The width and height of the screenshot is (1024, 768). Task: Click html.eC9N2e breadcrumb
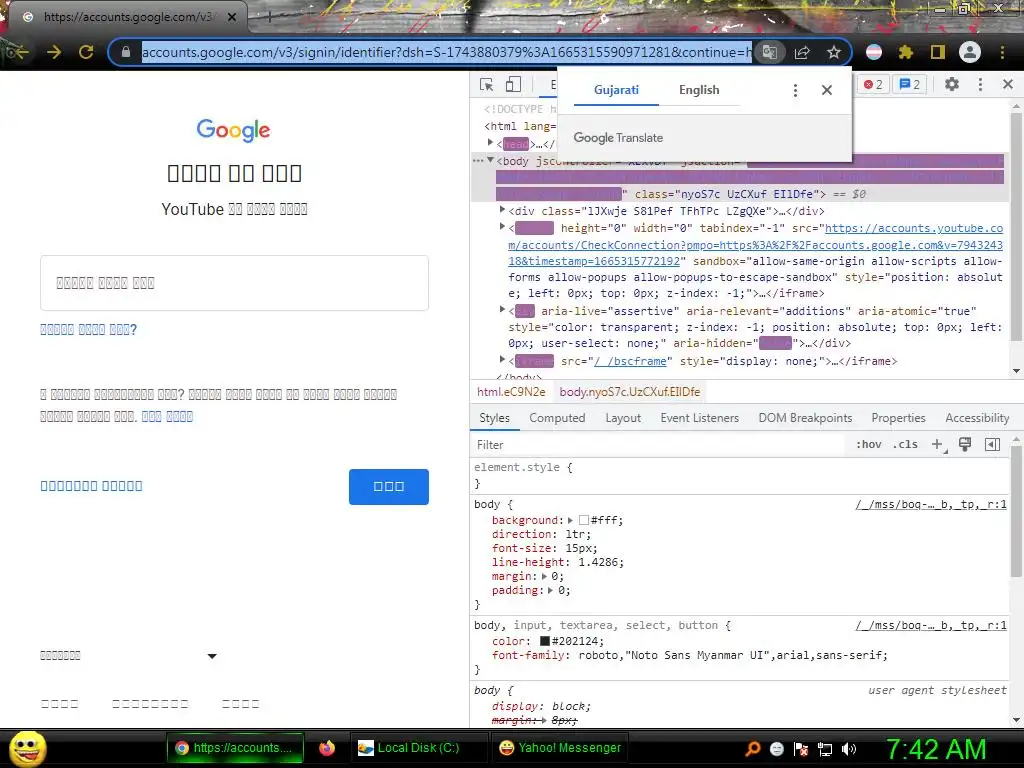pos(511,392)
